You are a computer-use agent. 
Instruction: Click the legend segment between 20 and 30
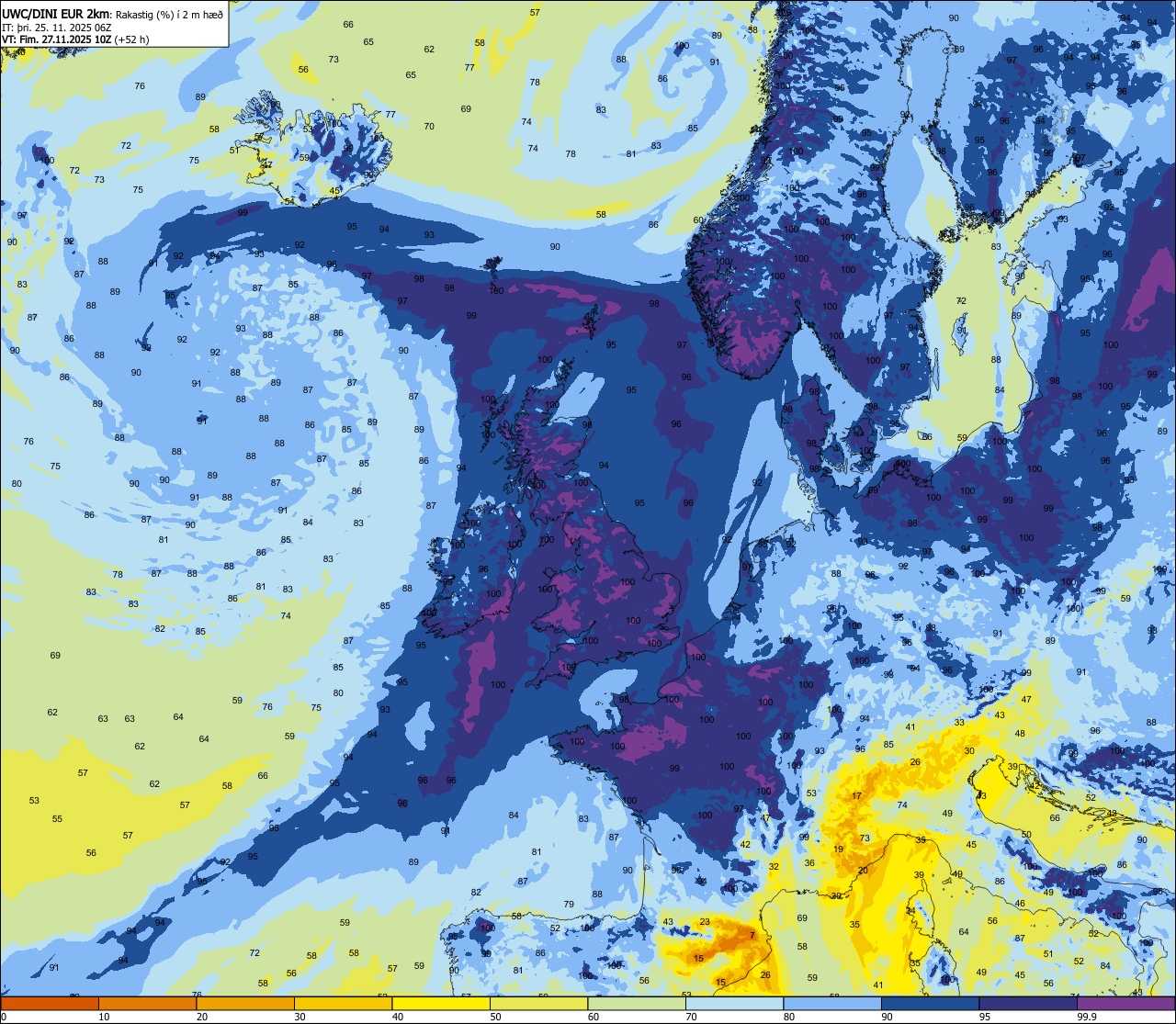point(245,1003)
